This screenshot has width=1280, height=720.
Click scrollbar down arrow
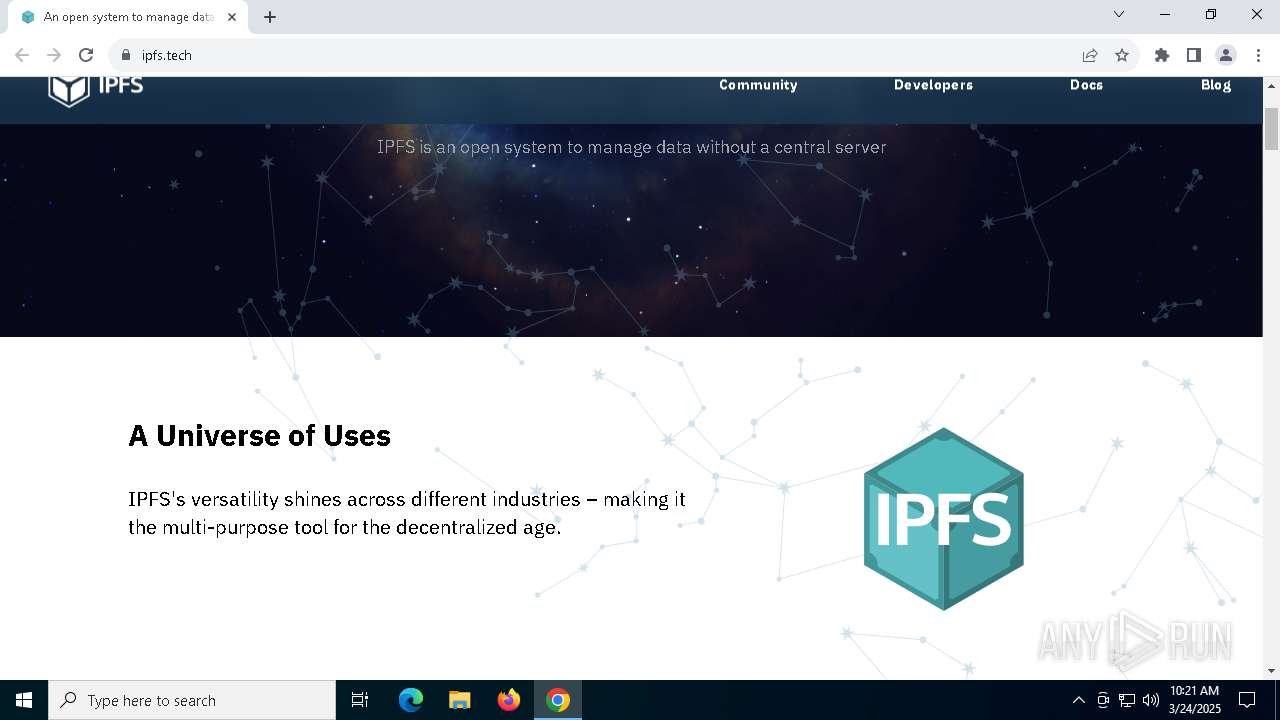coord(1271,671)
